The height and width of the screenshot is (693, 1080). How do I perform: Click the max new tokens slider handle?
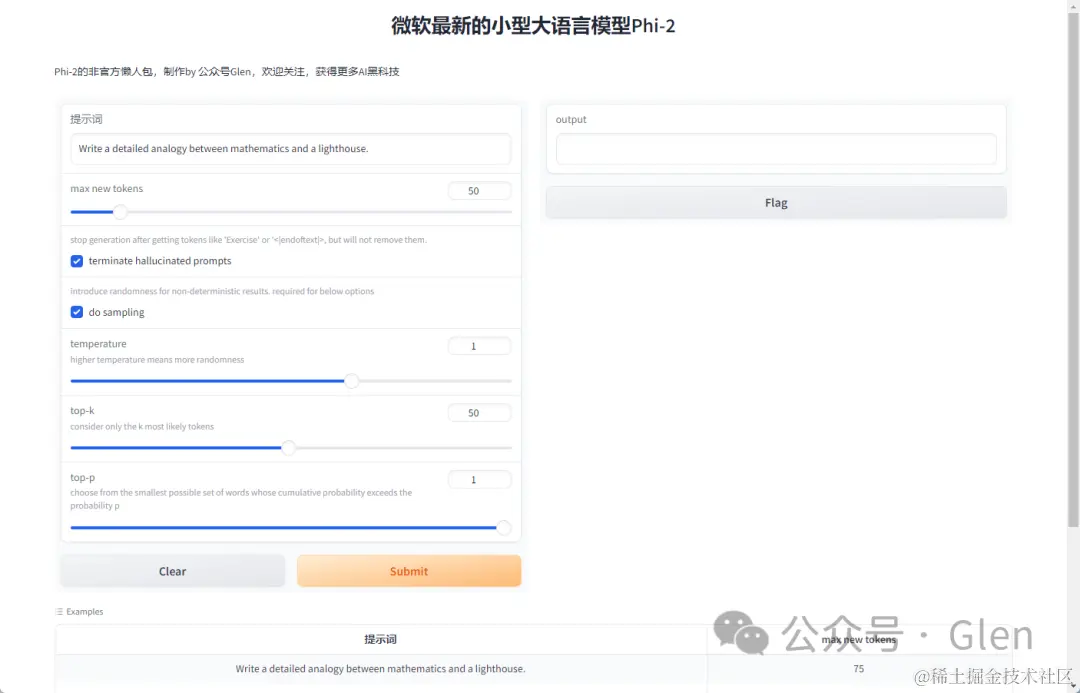[120, 212]
